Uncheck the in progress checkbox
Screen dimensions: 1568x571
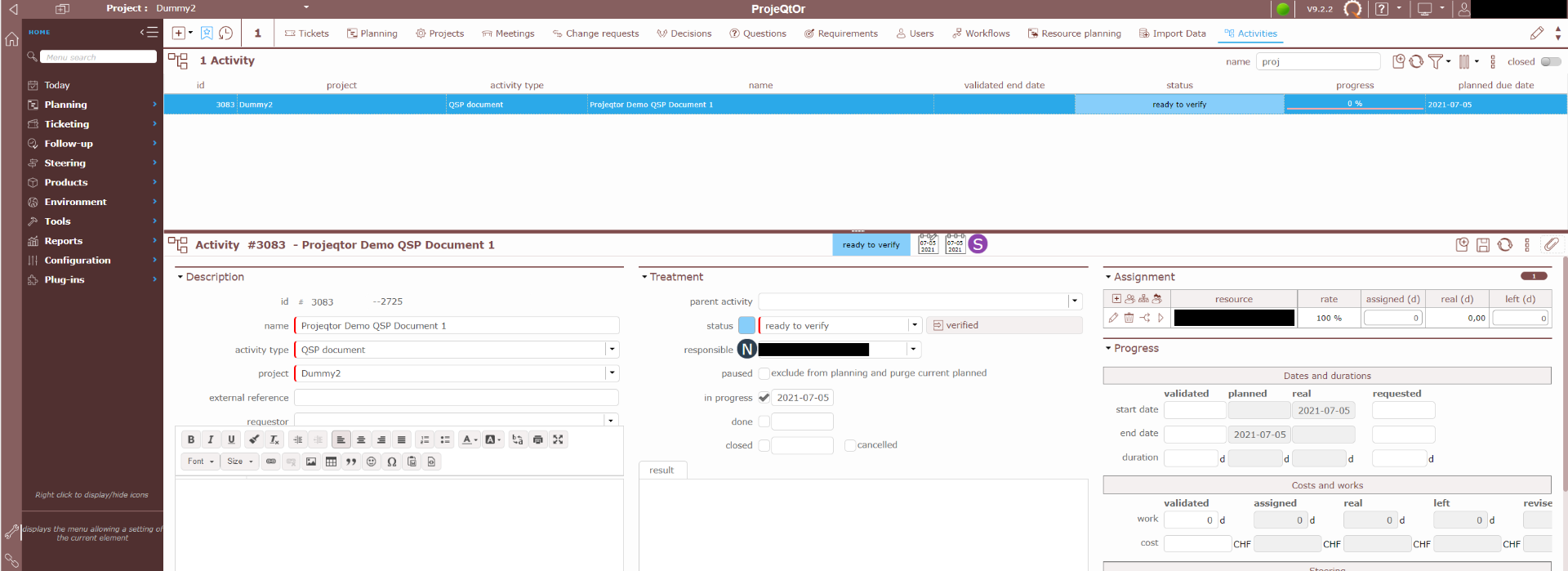click(x=764, y=398)
